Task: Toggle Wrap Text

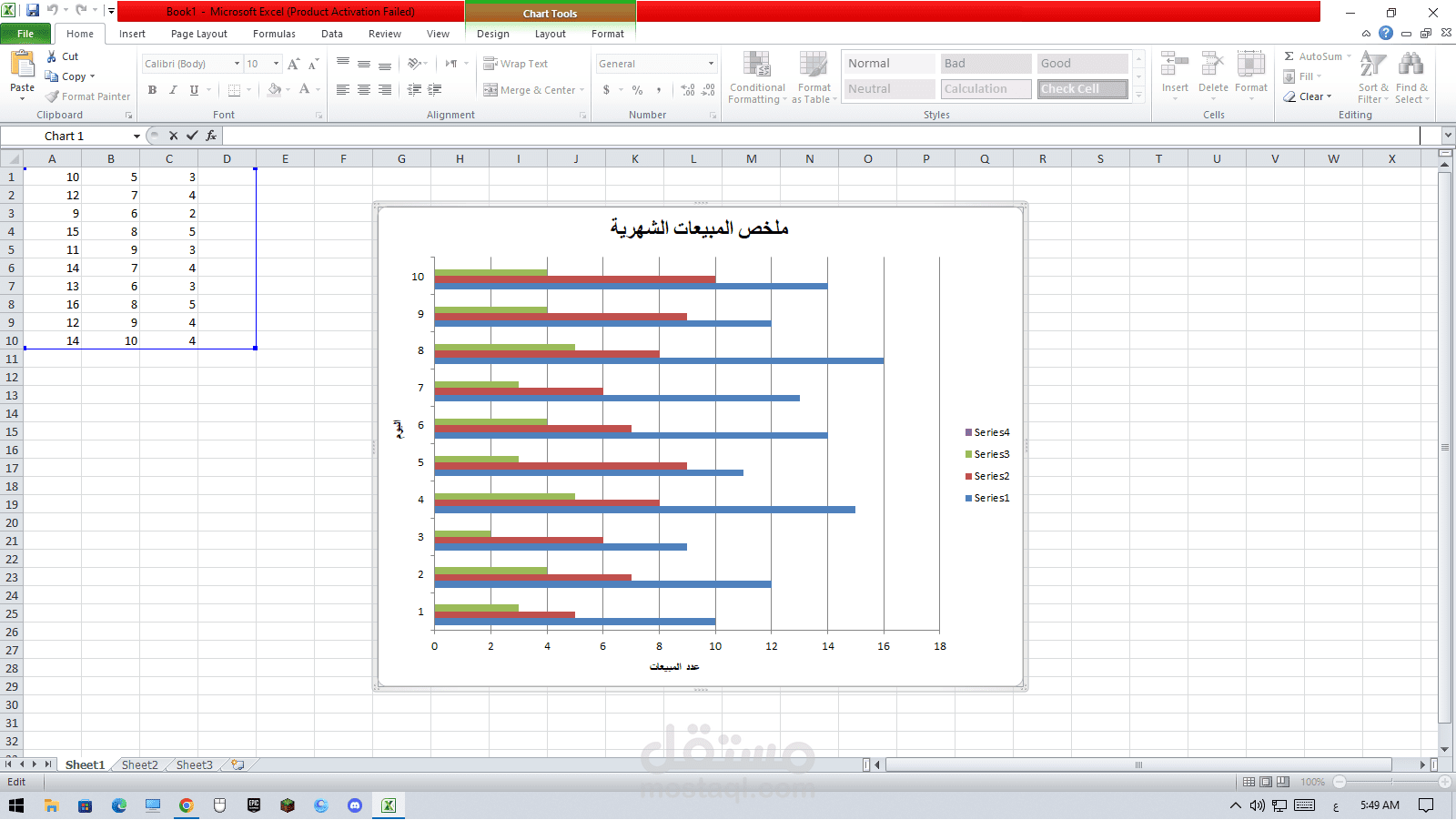Action: tap(515, 64)
